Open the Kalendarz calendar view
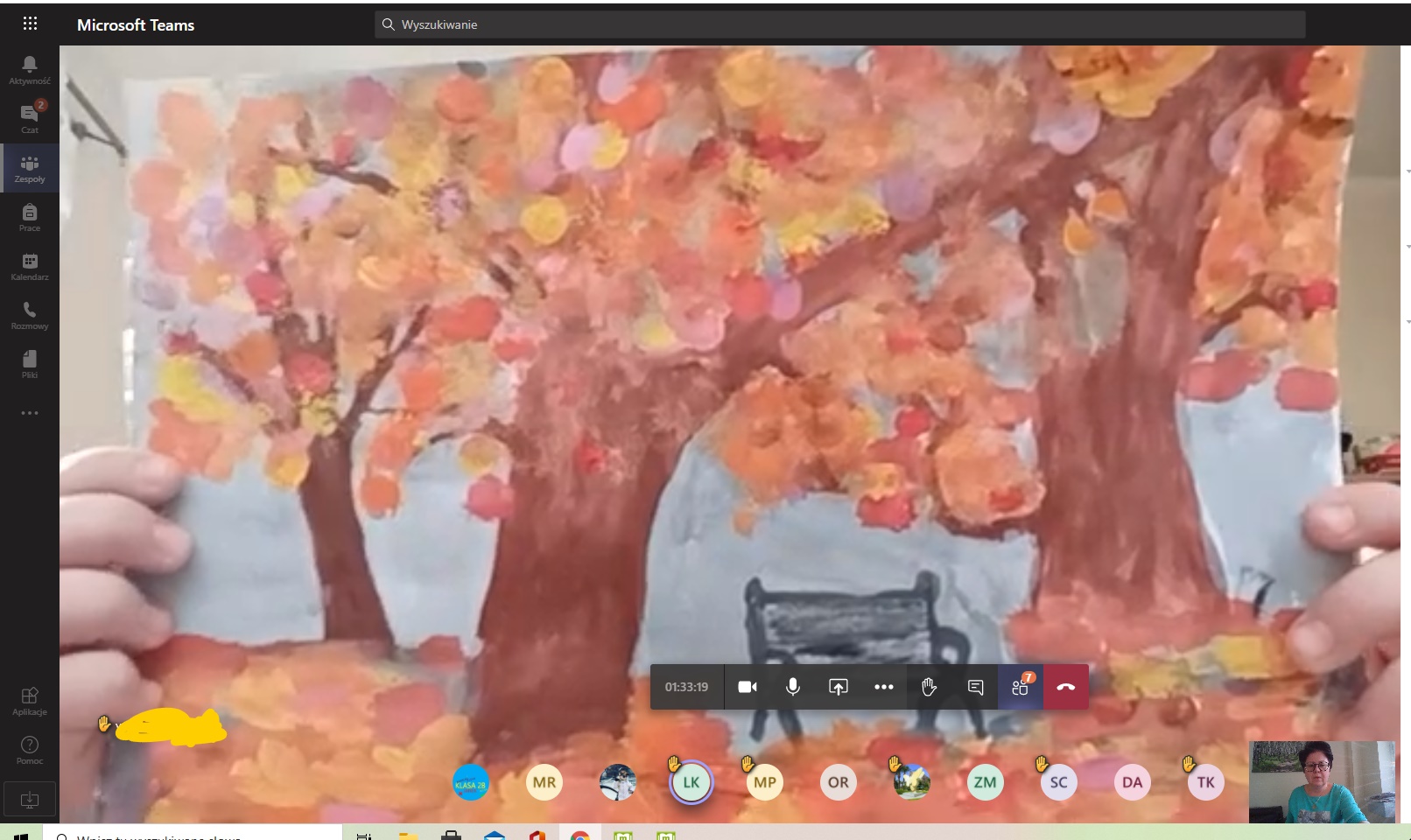This screenshot has height=840, width=1411. click(30, 266)
